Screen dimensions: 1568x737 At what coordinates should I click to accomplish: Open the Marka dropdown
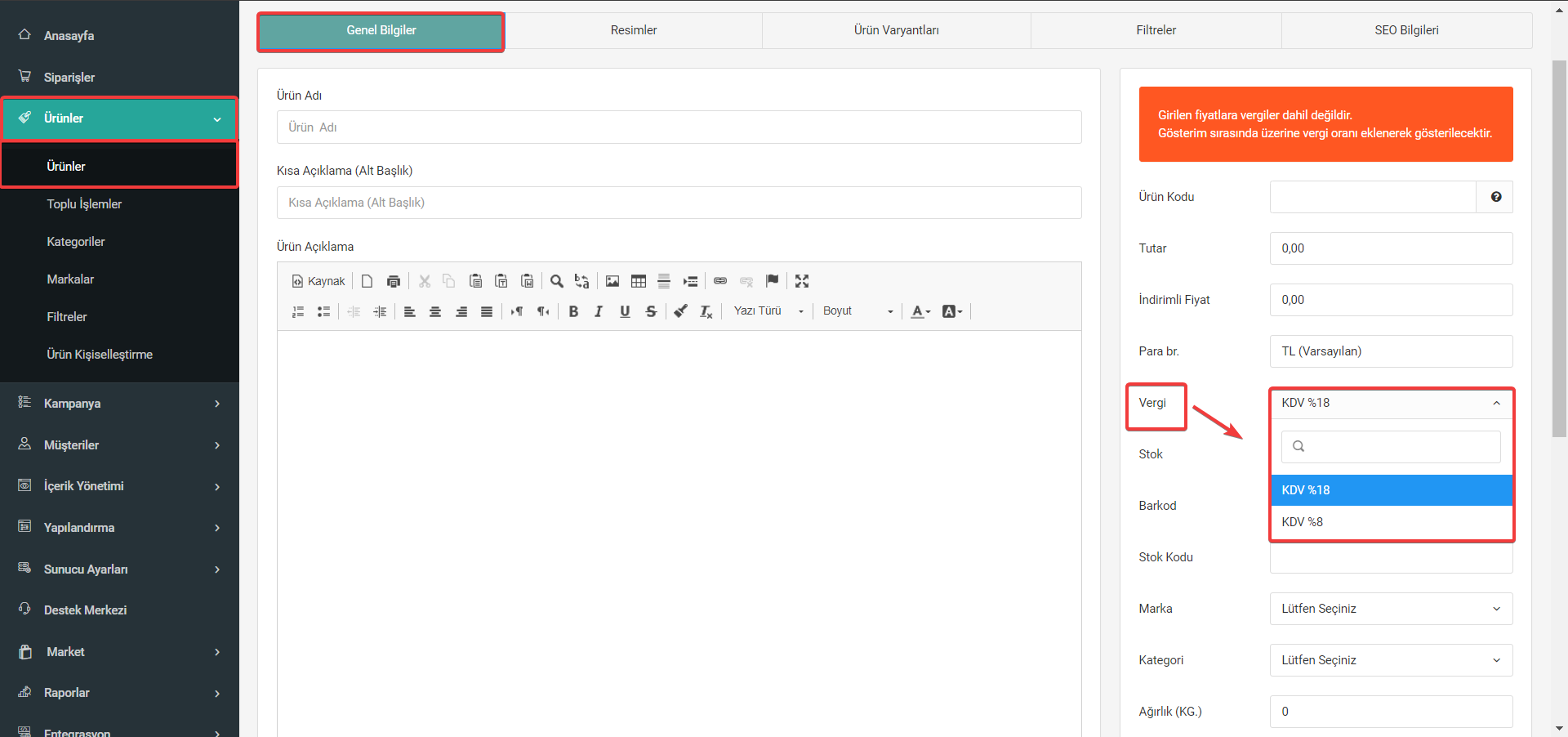click(1392, 609)
